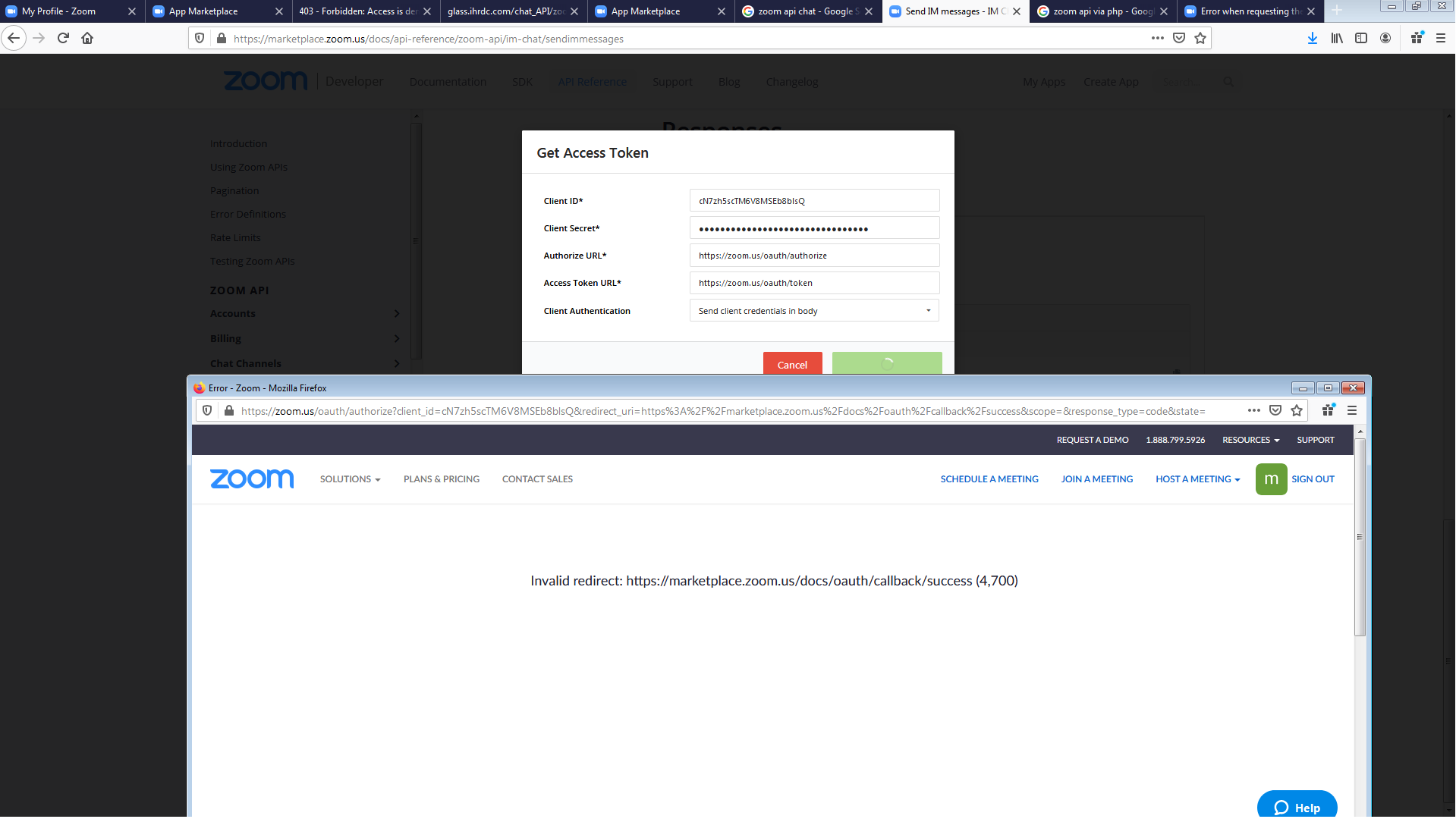Open extensions icon in Error popup window
This screenshot has height=819, width=1456.
click(x=1328, y=410)
